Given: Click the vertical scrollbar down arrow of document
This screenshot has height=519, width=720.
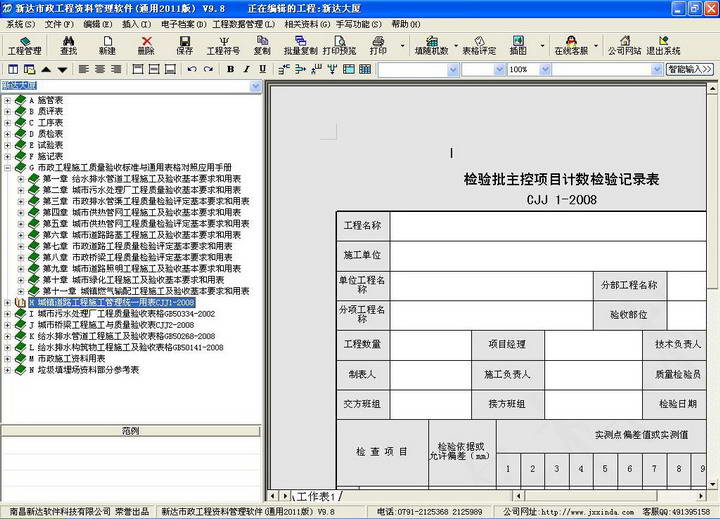Looking at the screenshot, I should click(x=713, y=484).
